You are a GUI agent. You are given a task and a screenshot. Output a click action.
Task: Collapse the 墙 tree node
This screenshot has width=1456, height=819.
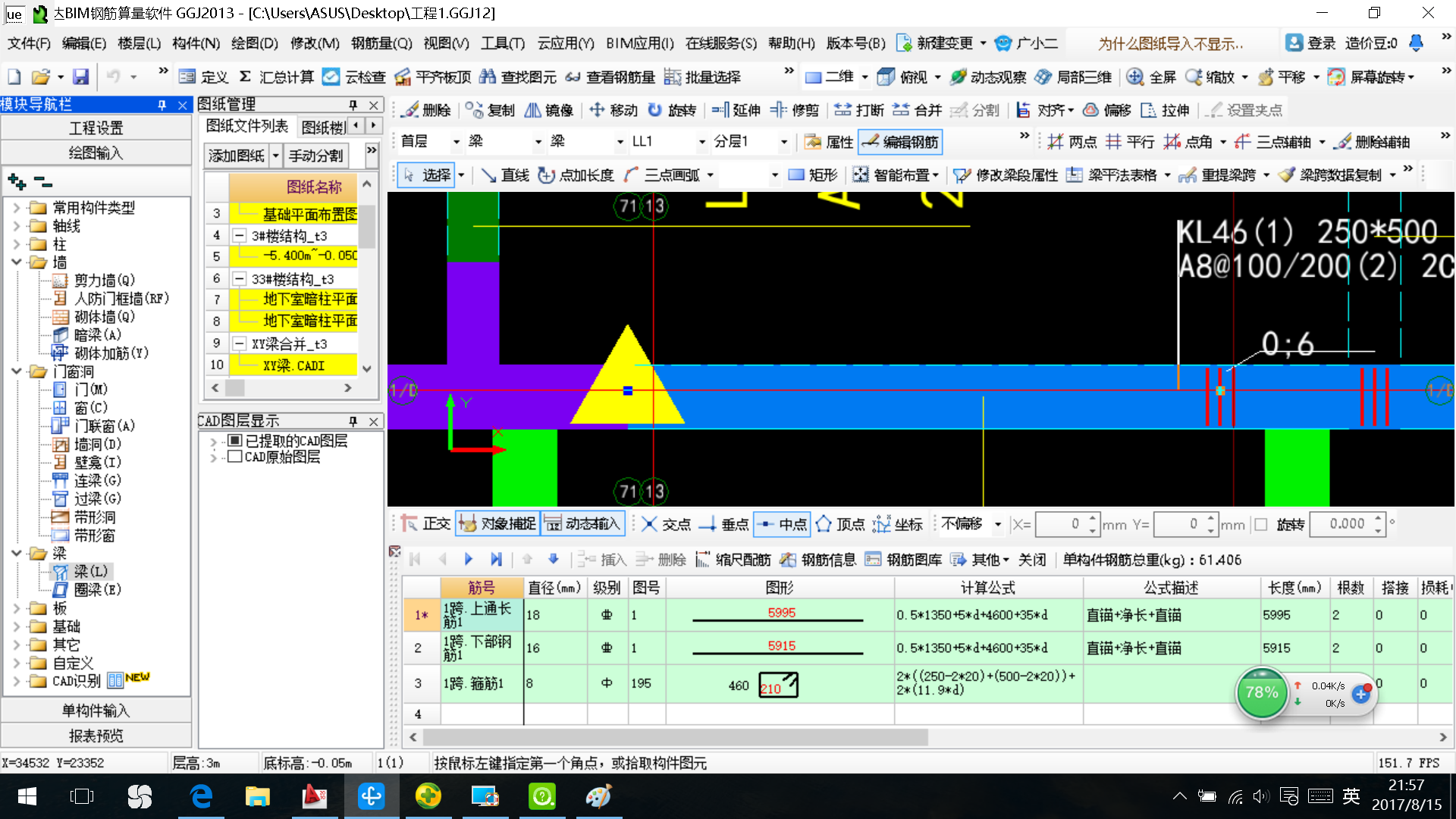click(x=17, y=262)
